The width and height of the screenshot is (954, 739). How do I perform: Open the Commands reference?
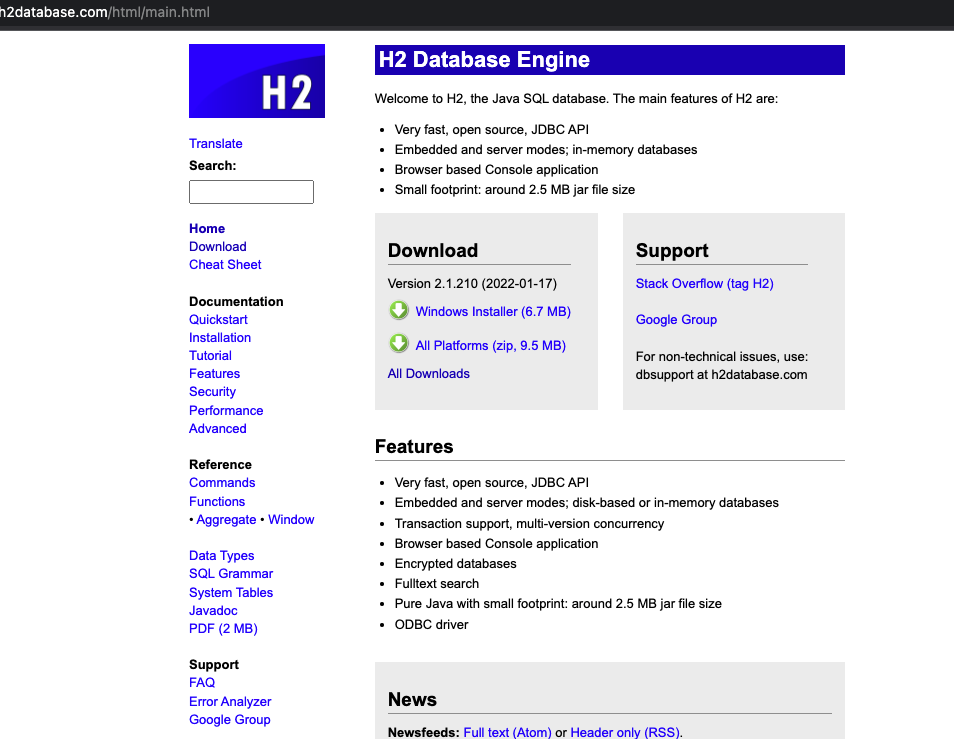pyautogui.click(x=222, y=483)
